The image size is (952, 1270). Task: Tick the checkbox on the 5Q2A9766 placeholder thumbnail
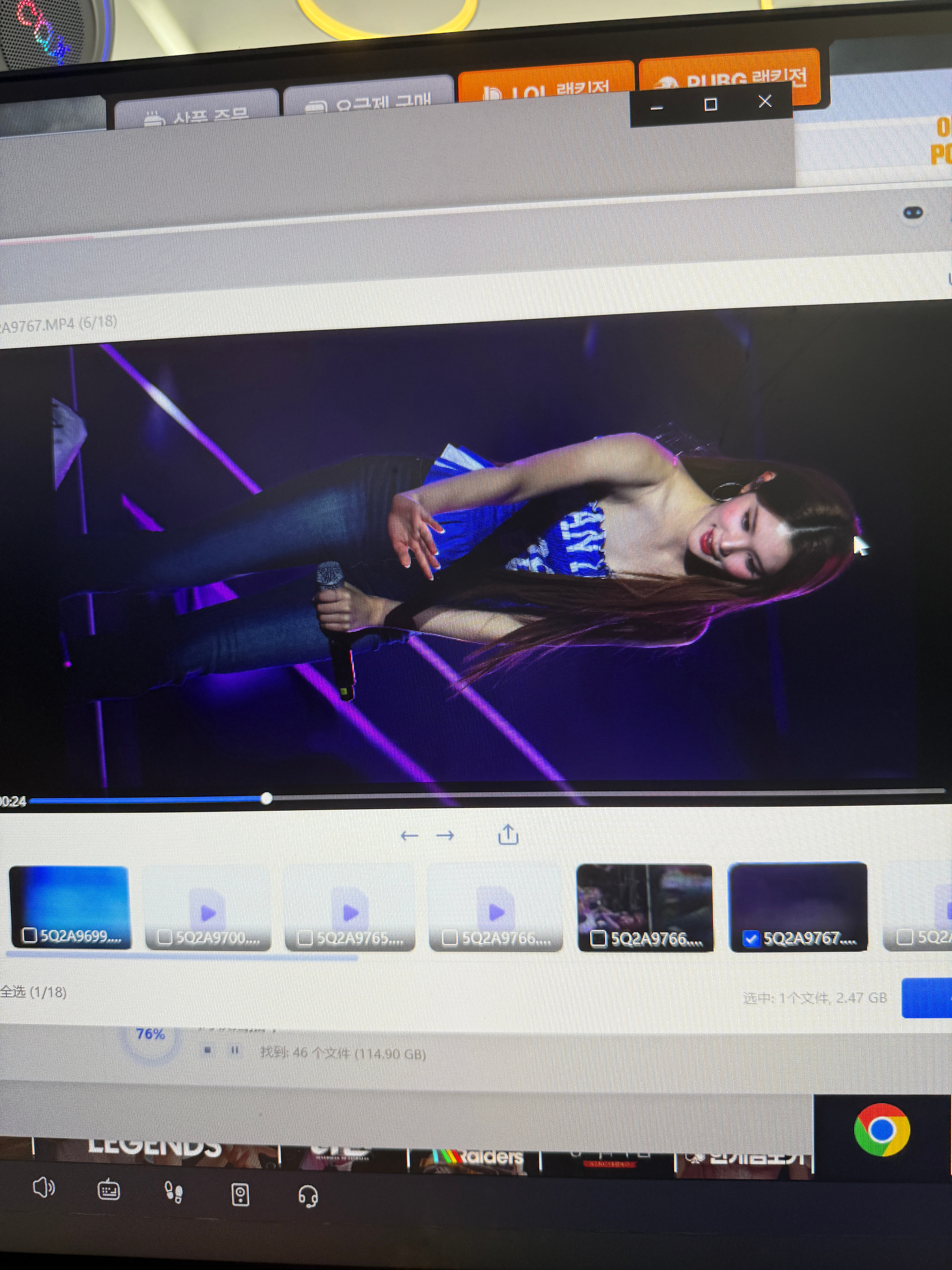tap(450, 938)
